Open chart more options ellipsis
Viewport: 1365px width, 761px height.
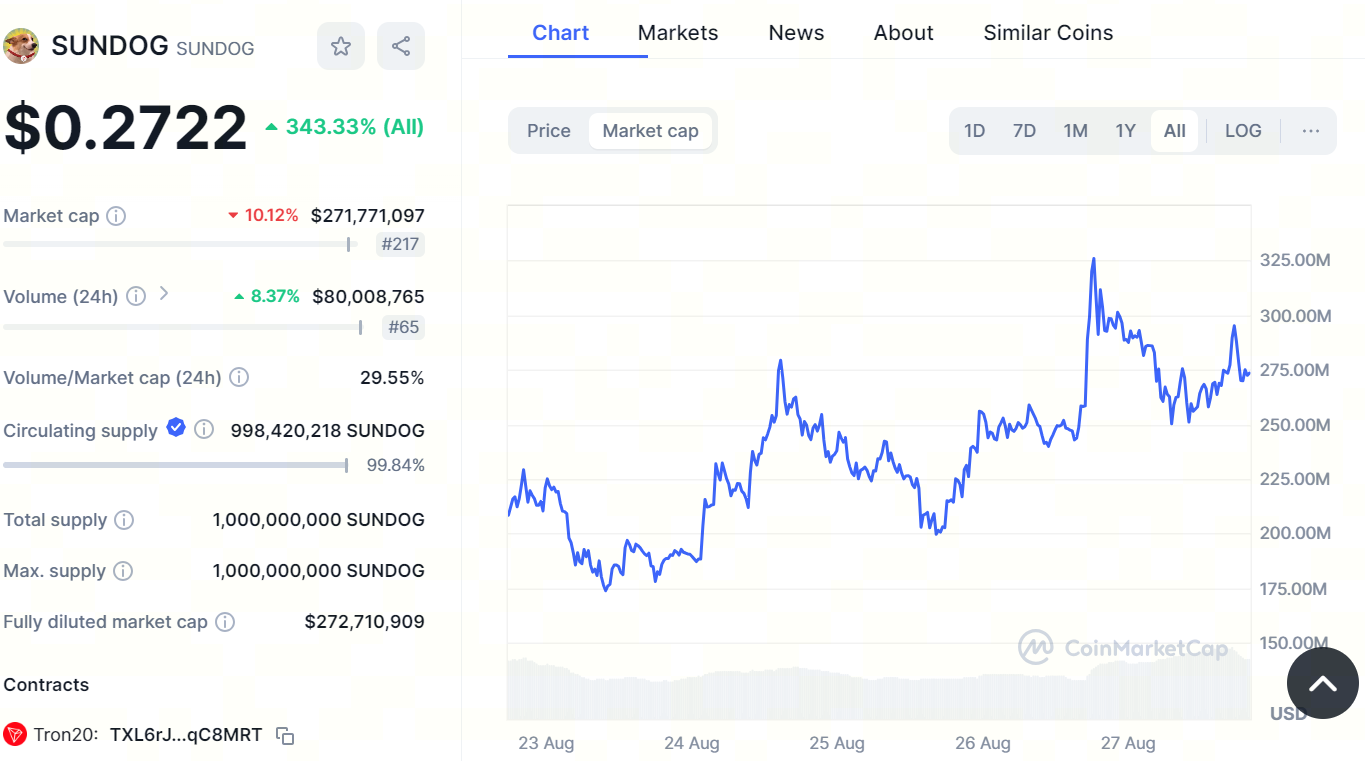[x=1311, y=131]
